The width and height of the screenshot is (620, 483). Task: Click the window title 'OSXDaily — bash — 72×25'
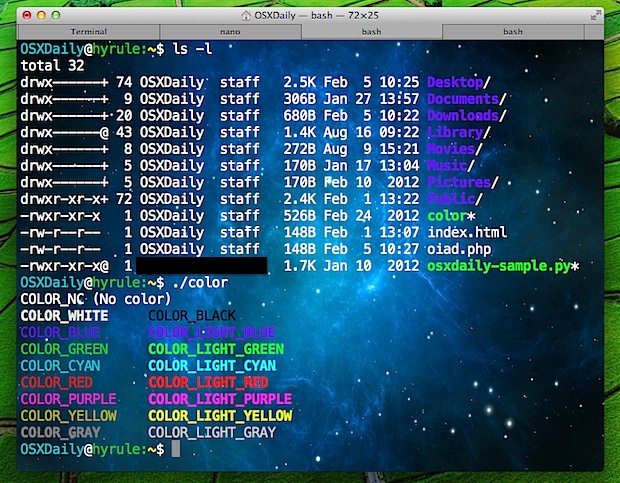(x=316, y=15)
